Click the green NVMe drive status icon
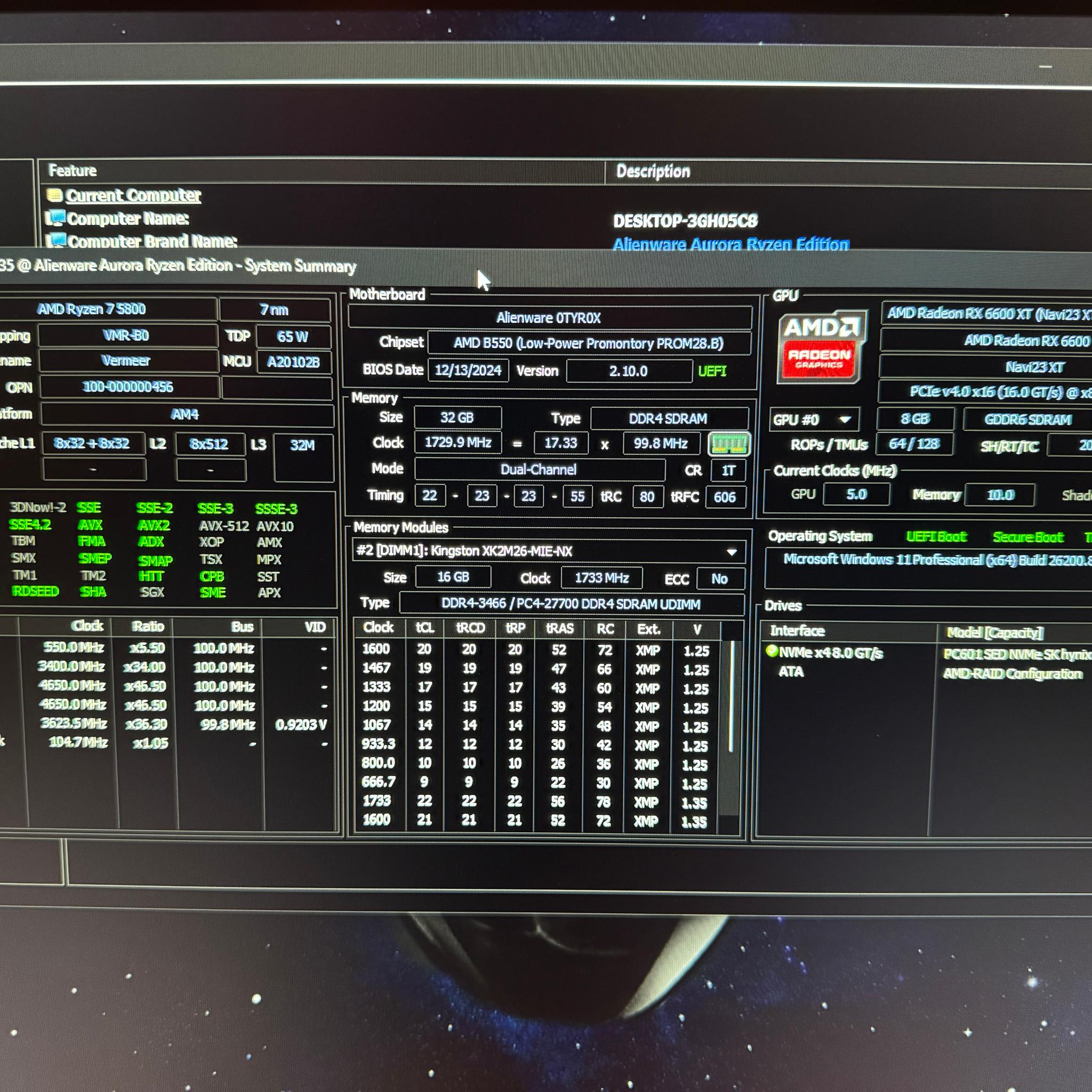Viewport: 1092px width, 1092px height. click(771, 651)
